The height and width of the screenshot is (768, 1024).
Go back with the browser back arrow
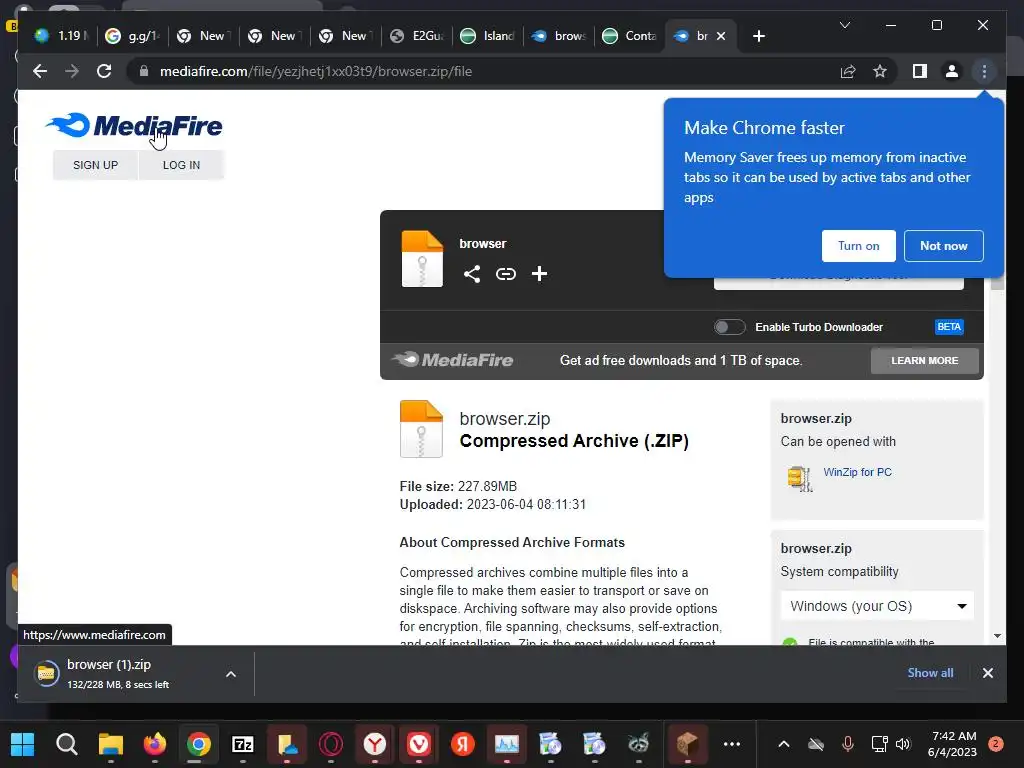[40, 71]
